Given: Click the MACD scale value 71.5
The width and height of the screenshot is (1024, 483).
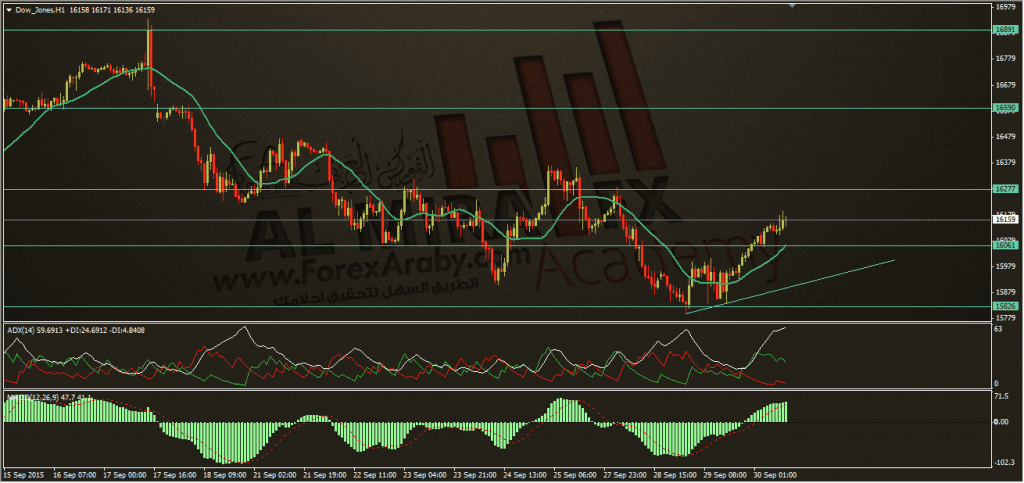Looking at the screenshot, I should coord(1002,396).
